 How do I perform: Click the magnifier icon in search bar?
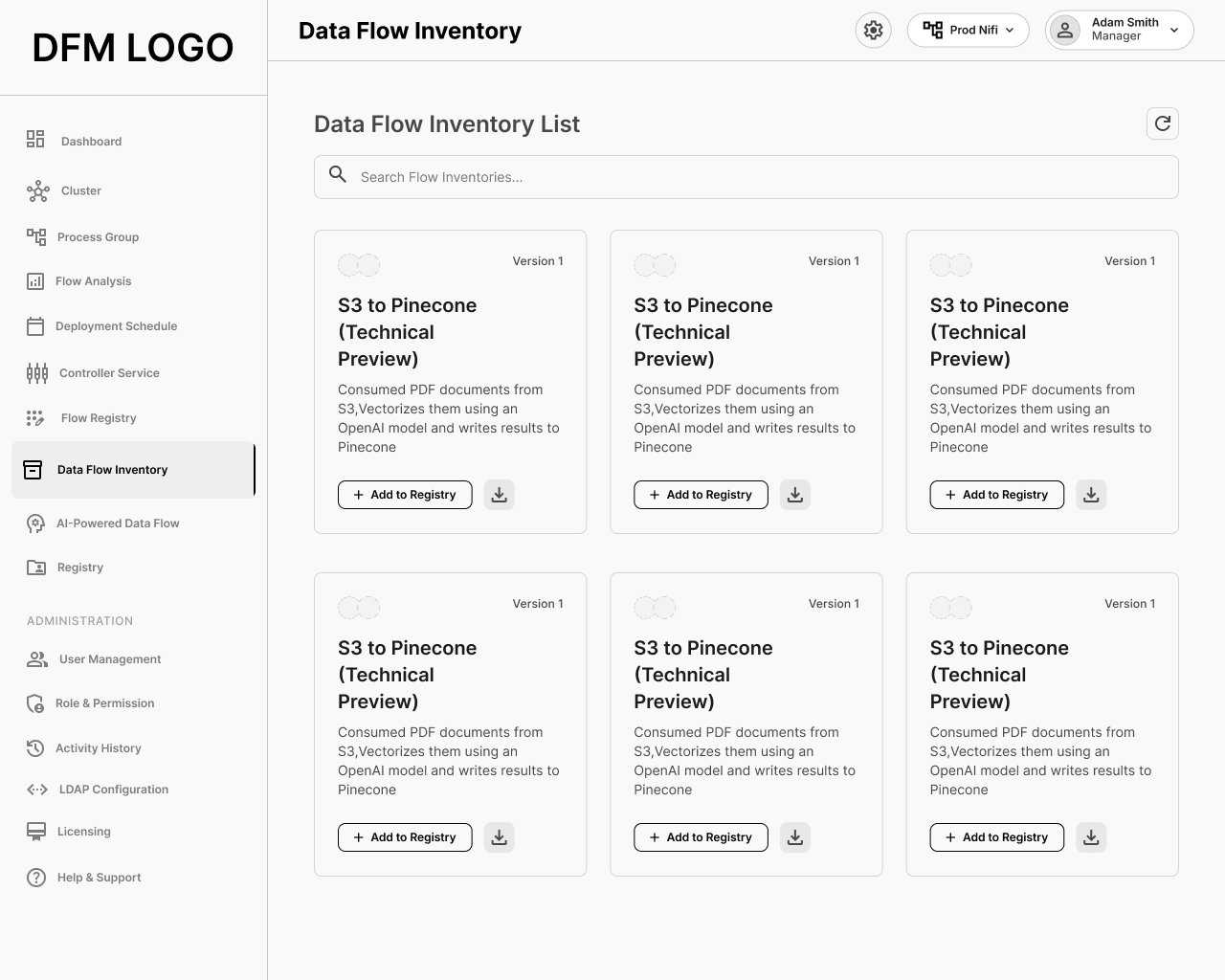(338, 174)
